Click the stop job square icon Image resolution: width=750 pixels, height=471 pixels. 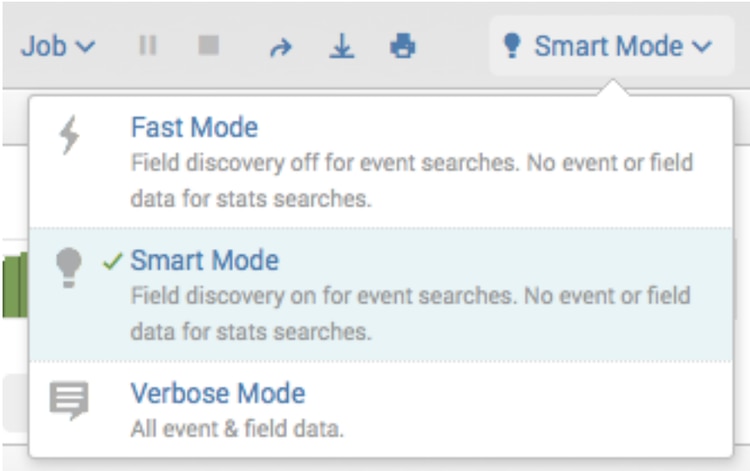pyautogui.click(x=208, y=46)
